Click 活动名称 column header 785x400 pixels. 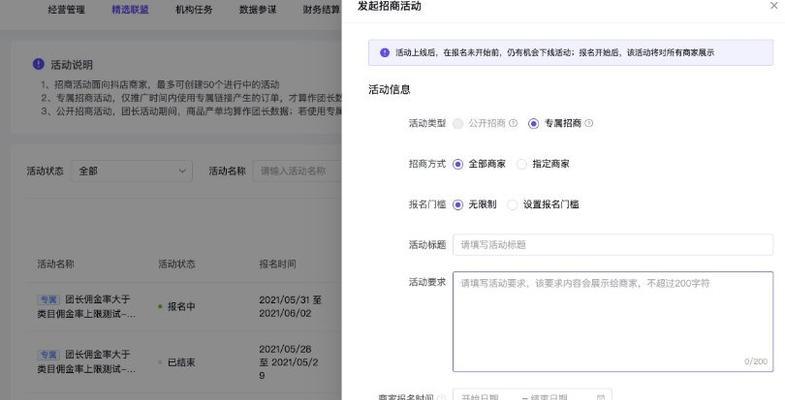56,264
